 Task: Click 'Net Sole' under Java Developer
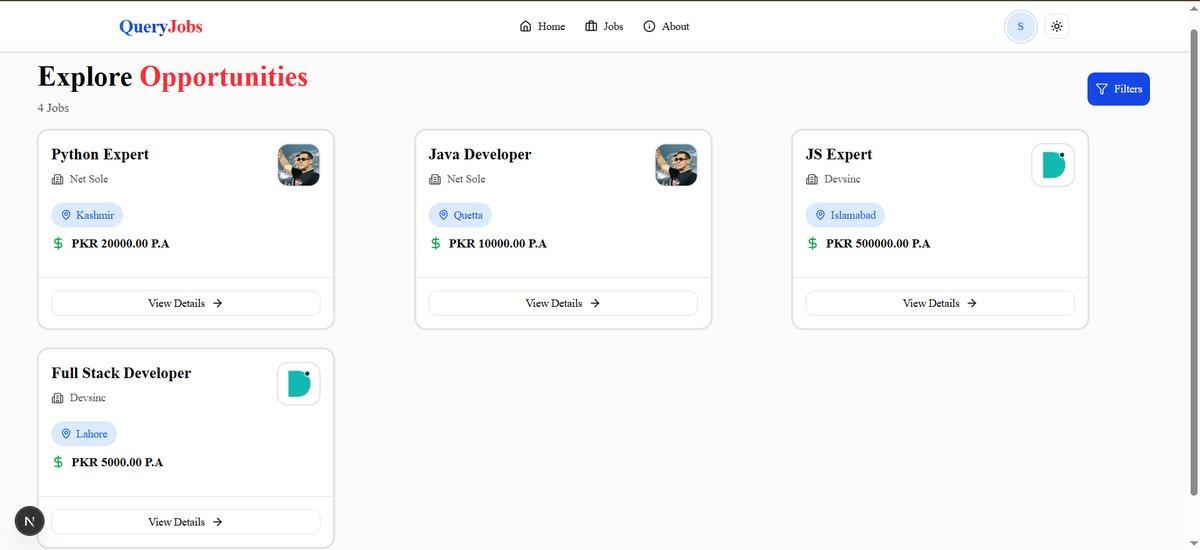(466, 179)
